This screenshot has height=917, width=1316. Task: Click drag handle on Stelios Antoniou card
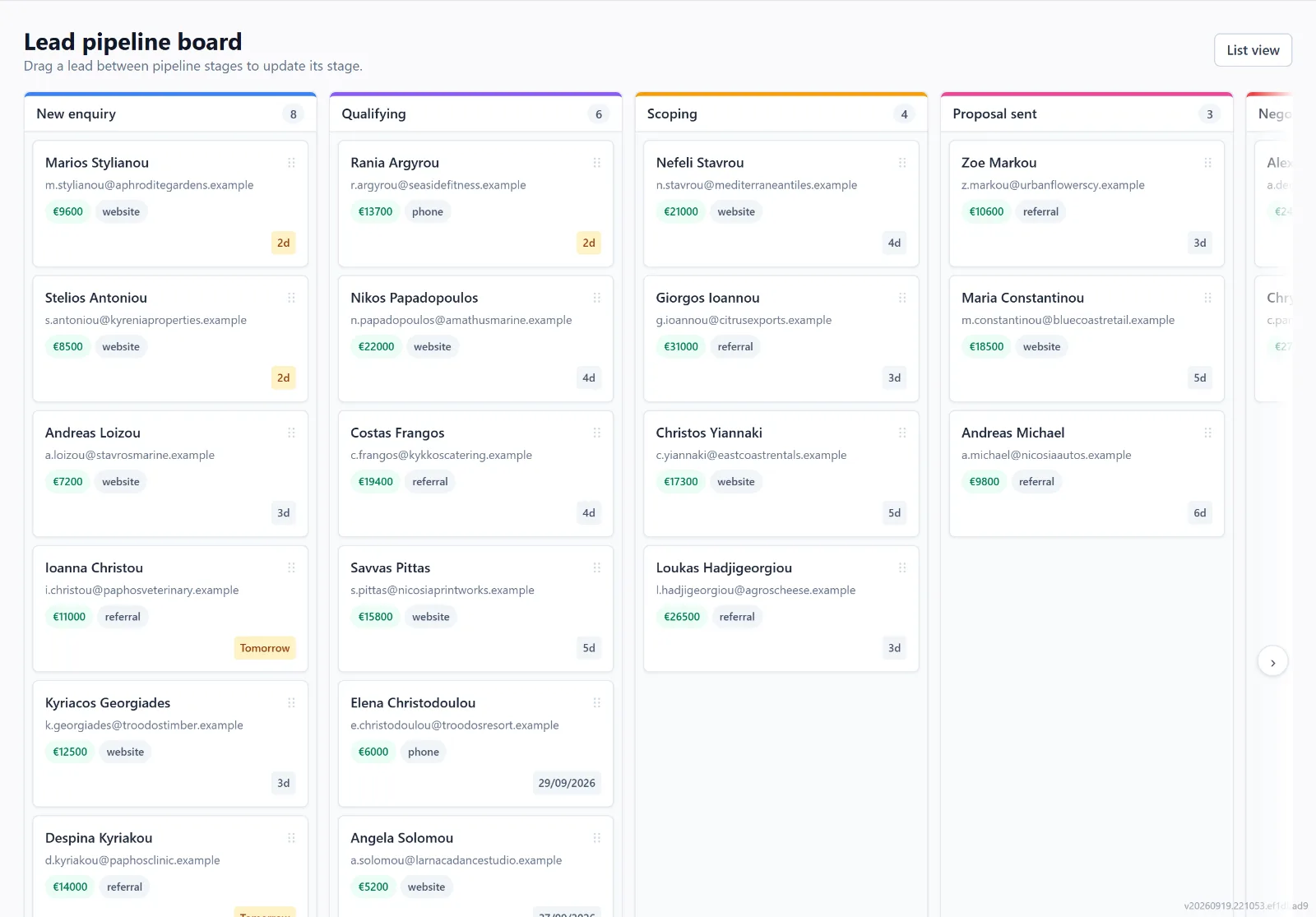pos(291,298)
